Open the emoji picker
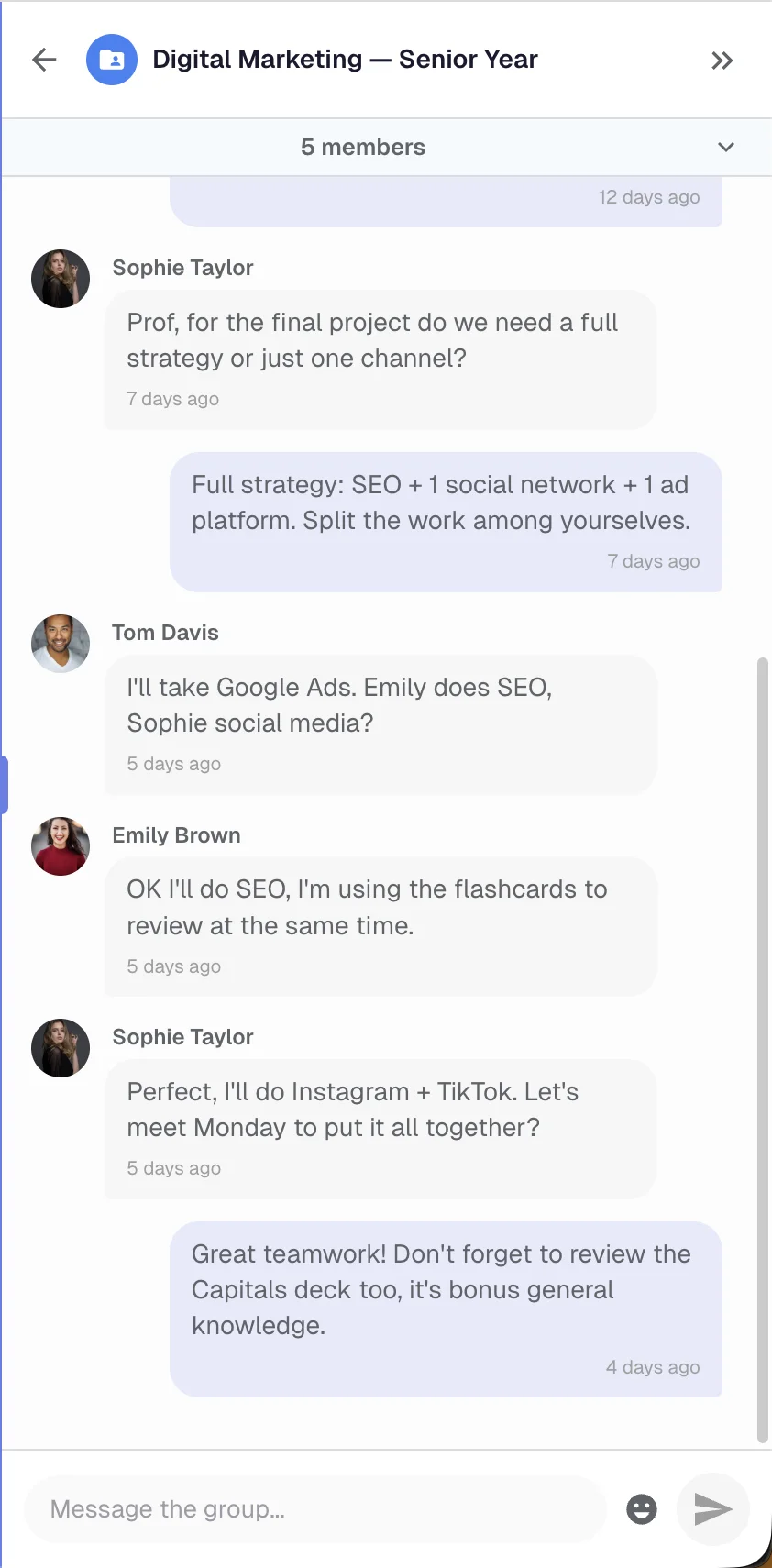 [642, 1508]
